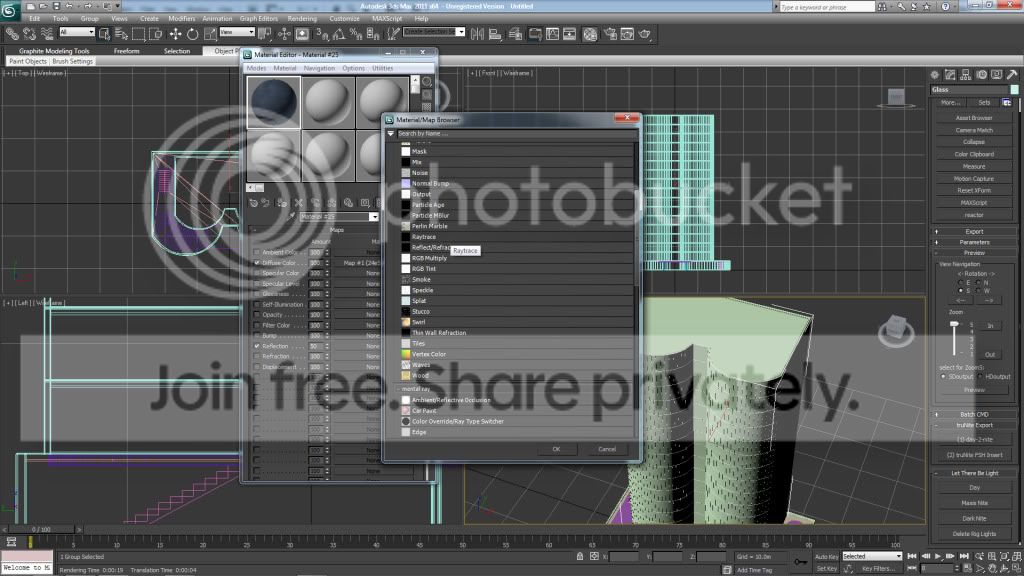1024x576 pixels.
Task: Click the Auto Key button
Action: (x=826, y=557)
